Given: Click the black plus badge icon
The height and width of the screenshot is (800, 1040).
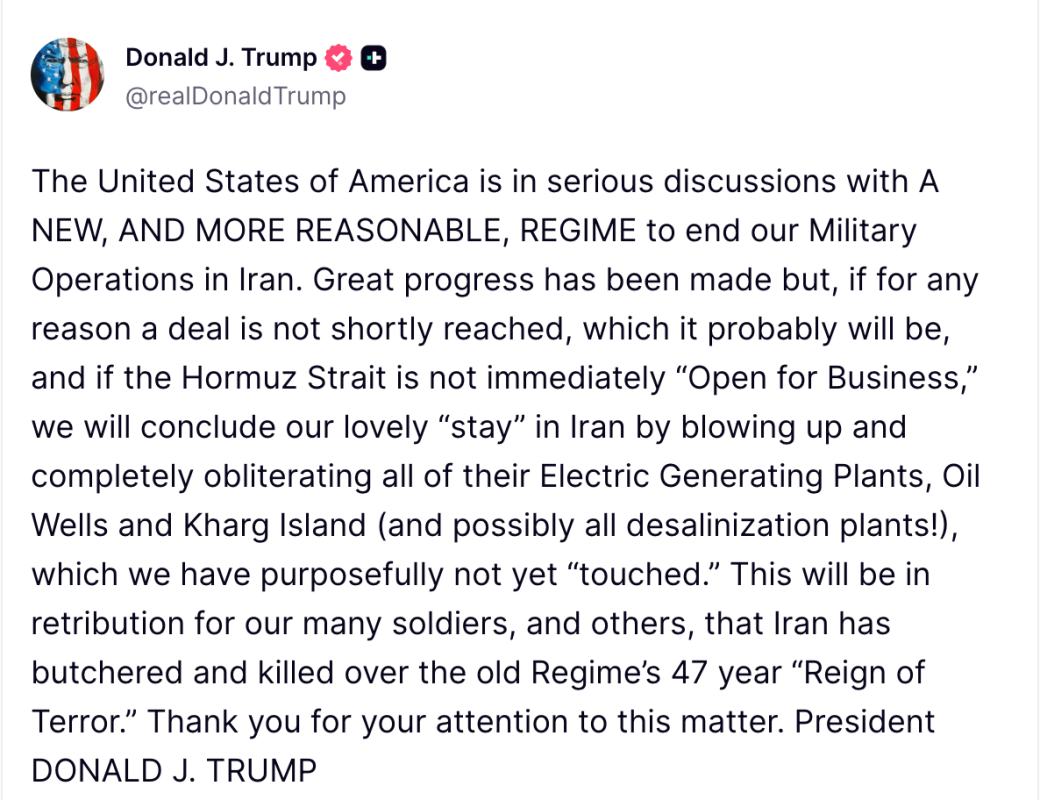Looking at the screenshot, I should (373, 58).
